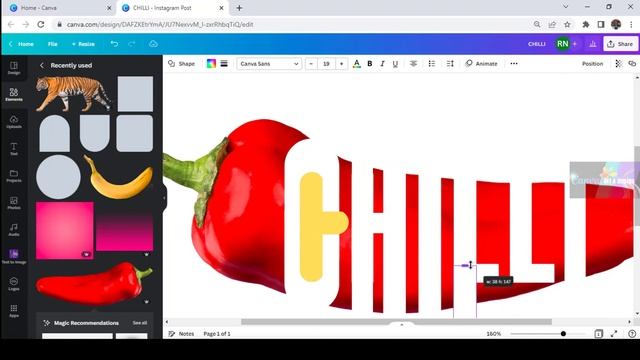Screen dimensions: 640x360
Task: Open the Projects panel in sidebar
Action: click(14, 176)
